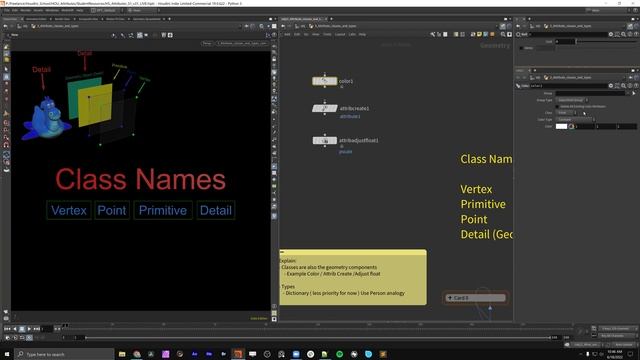Click the wrench tool icon in network toolbar

[433, 35]
